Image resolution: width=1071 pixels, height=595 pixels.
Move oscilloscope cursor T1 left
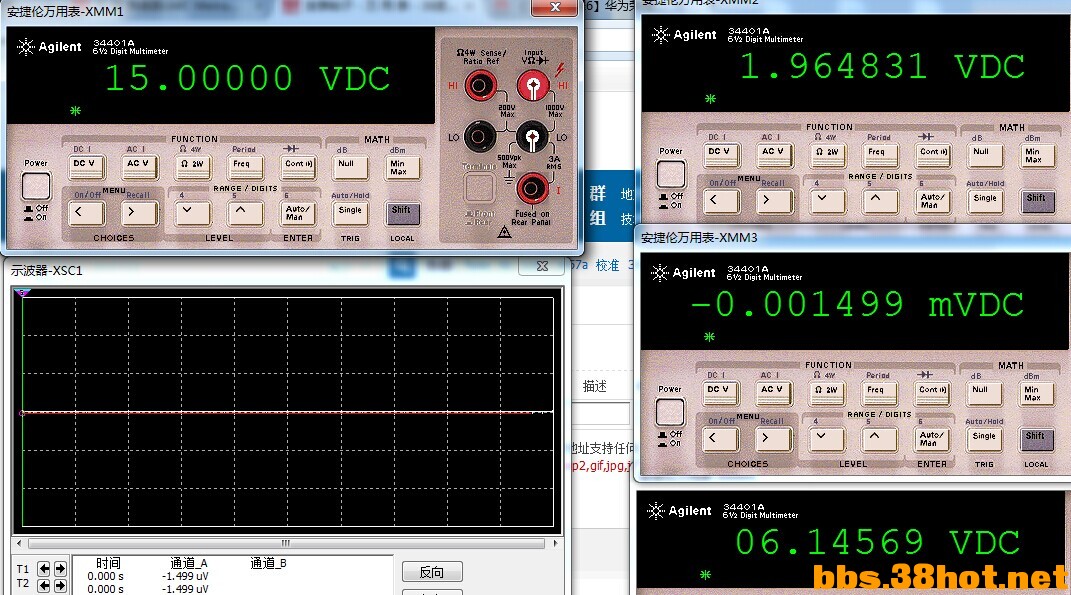(44, 569)
